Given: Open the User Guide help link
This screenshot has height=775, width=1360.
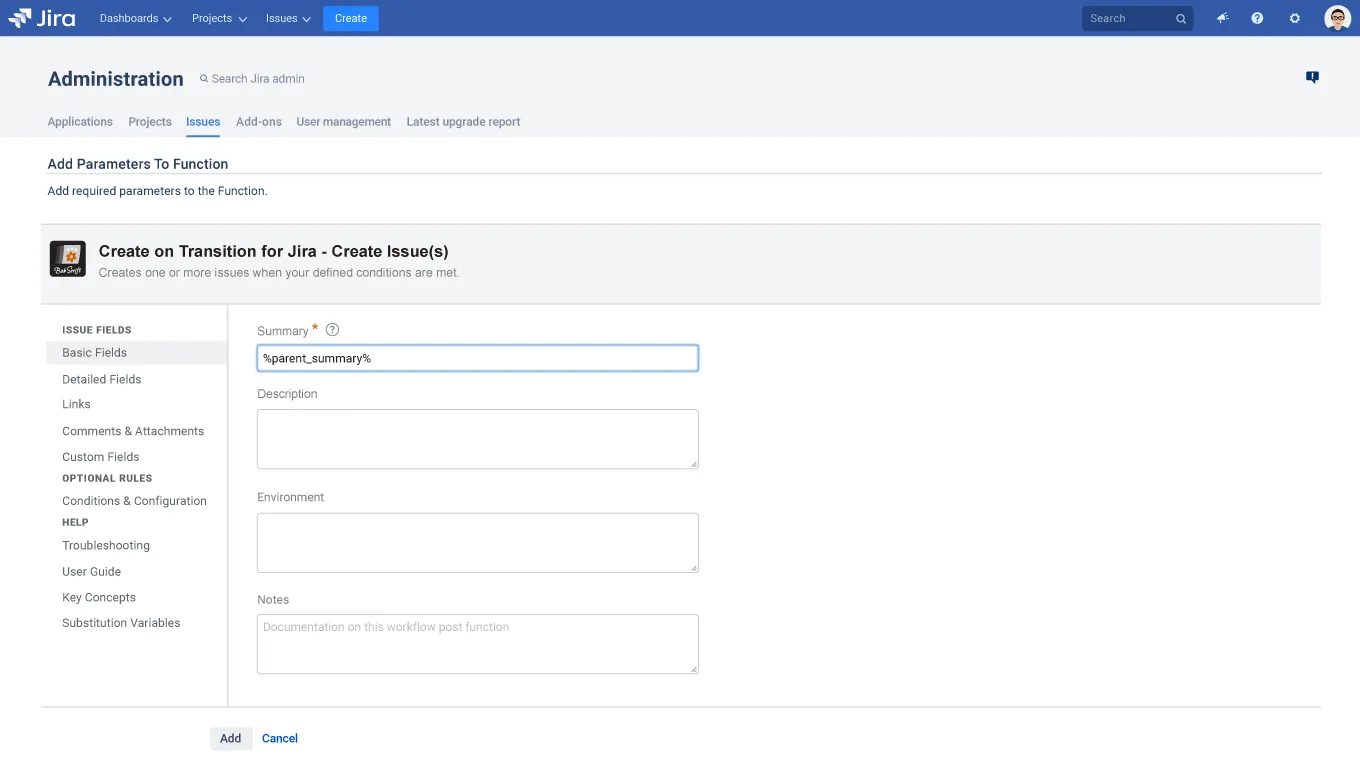Looking at the screenshot, I should click(91, 571).
